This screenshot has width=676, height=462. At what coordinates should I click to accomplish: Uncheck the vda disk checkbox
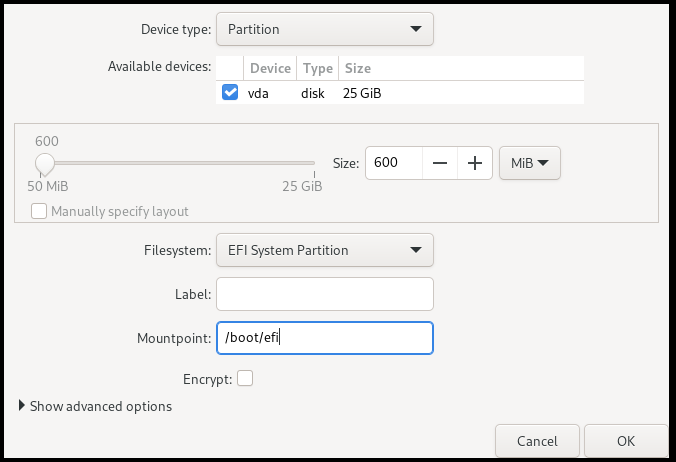(230, 93)
